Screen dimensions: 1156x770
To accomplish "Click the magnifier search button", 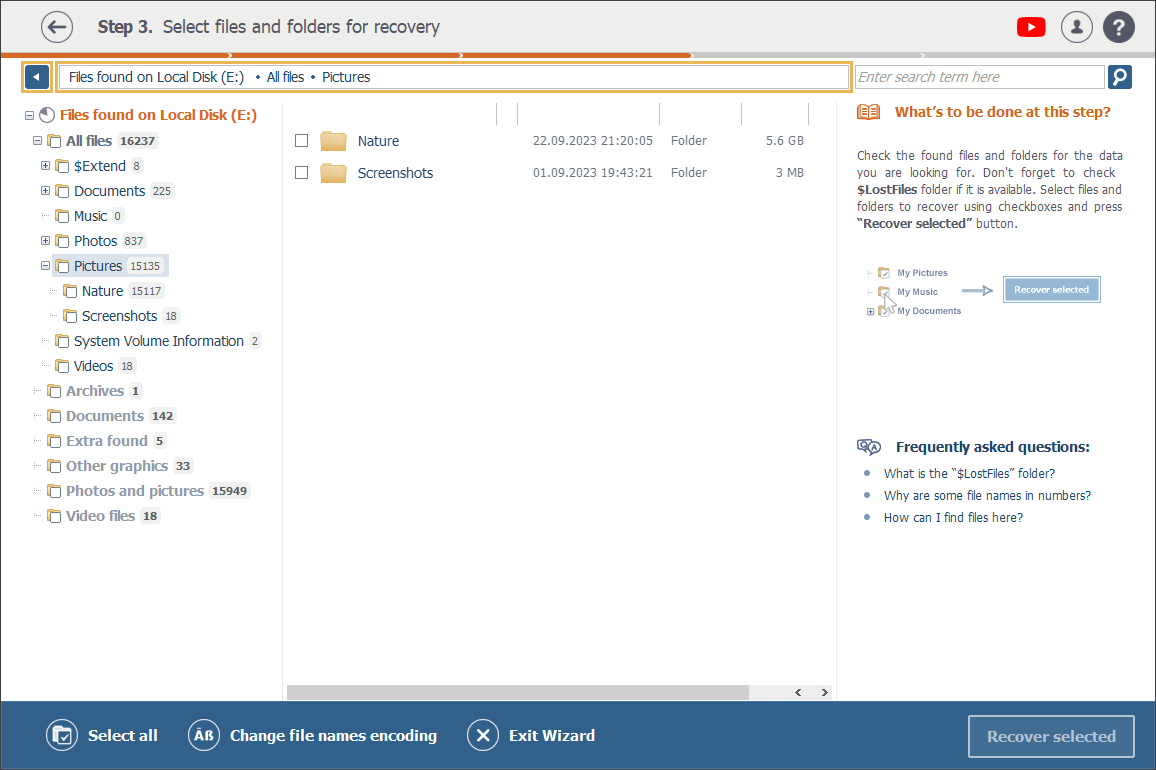I will 1120,77.
